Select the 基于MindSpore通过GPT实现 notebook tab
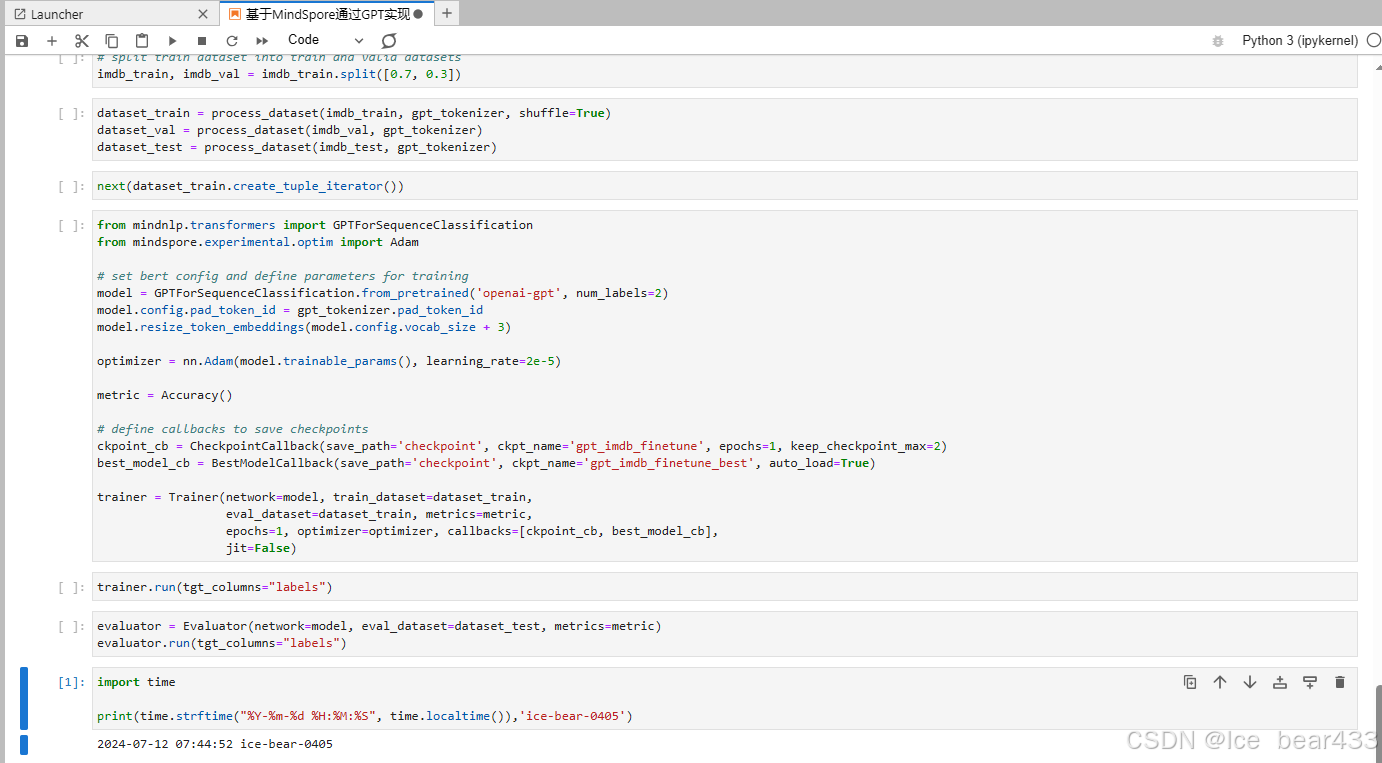 325,14
